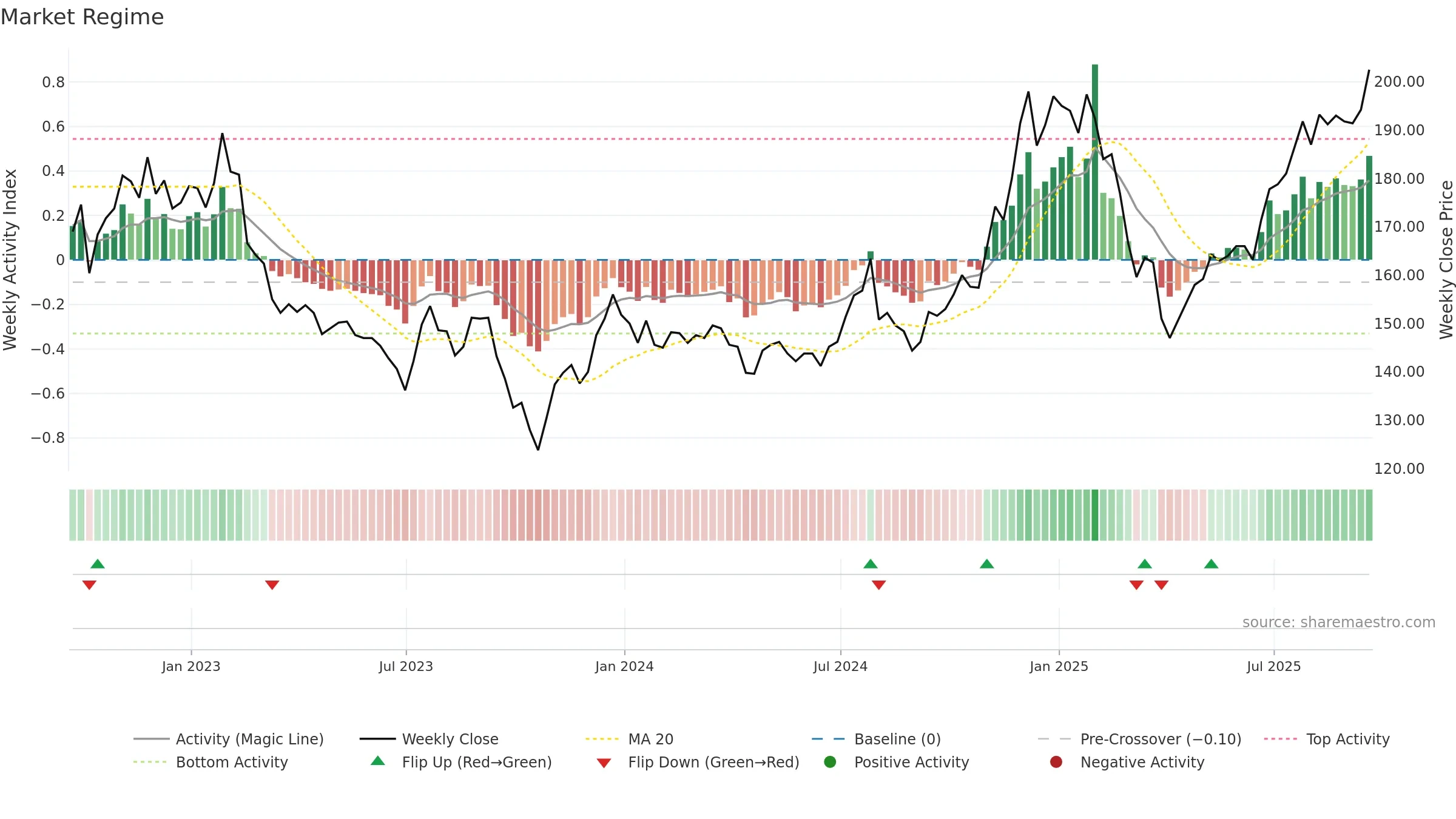Toggle the Baseline (0) legend entry

point(876,739)
